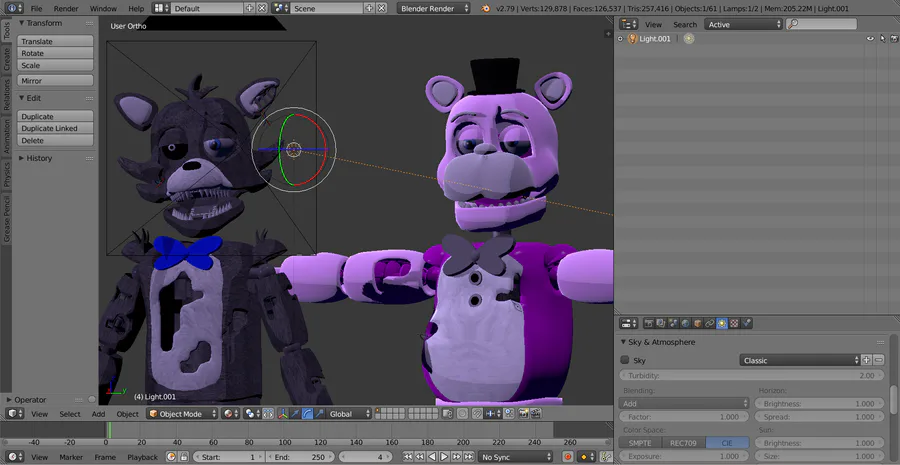Image resolution: width=900 pixels, height=465 pixels.
Task: Enable the Sky checkbox
Action: click(x=624, y=361)
